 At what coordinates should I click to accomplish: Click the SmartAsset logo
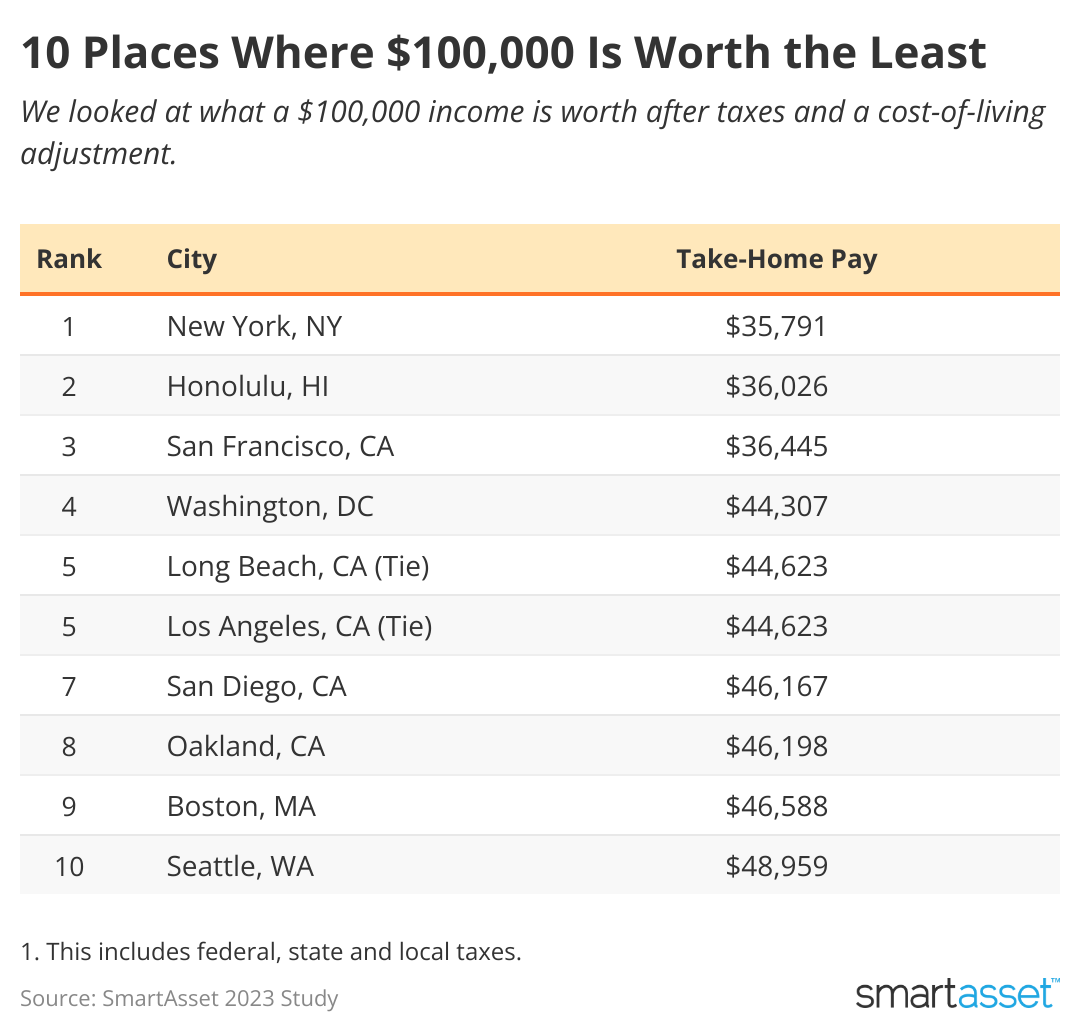957,993
